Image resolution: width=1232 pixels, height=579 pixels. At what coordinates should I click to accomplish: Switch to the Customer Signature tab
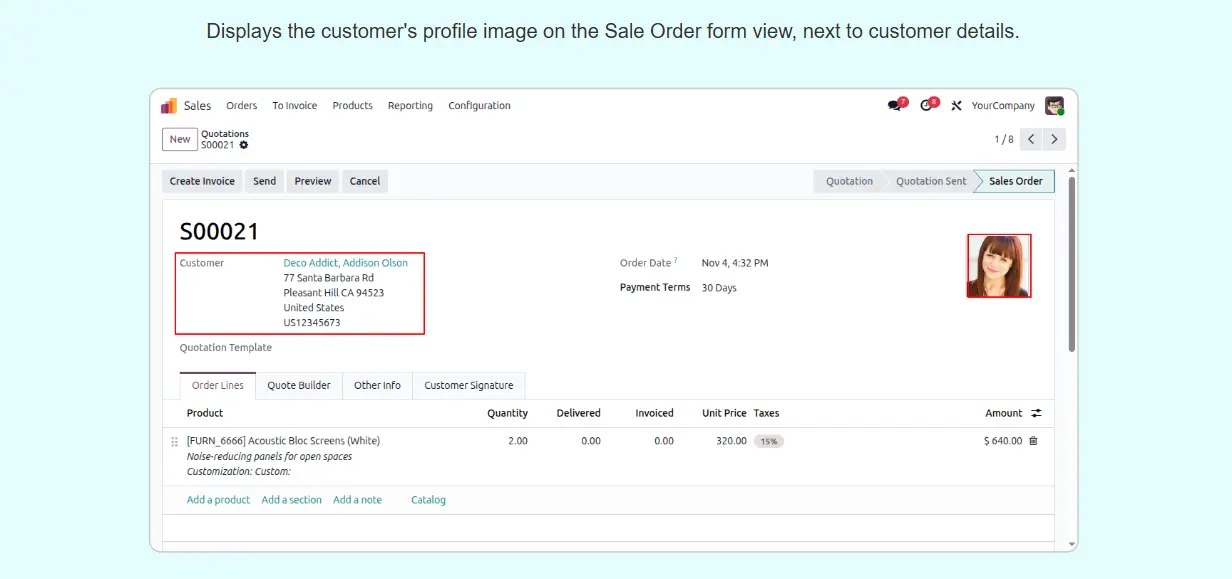point(468,386)
